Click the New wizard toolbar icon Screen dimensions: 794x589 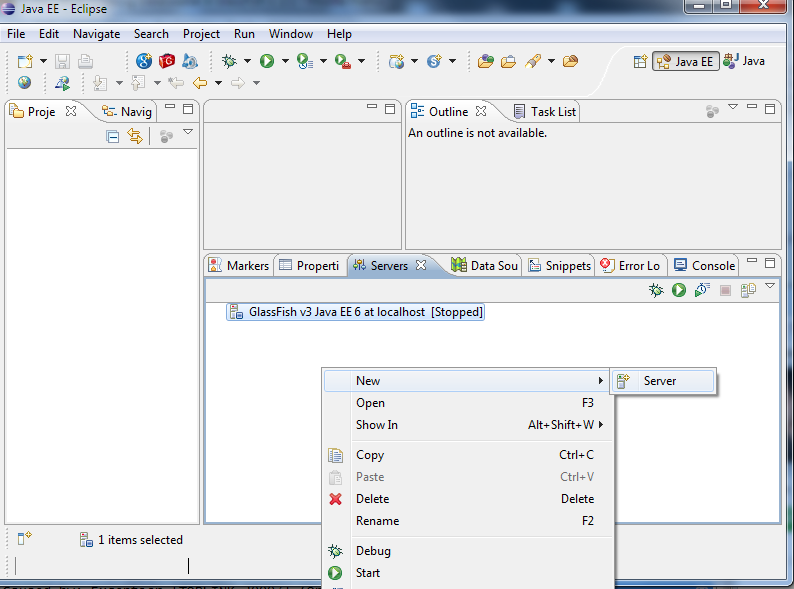tap(25, 61)
